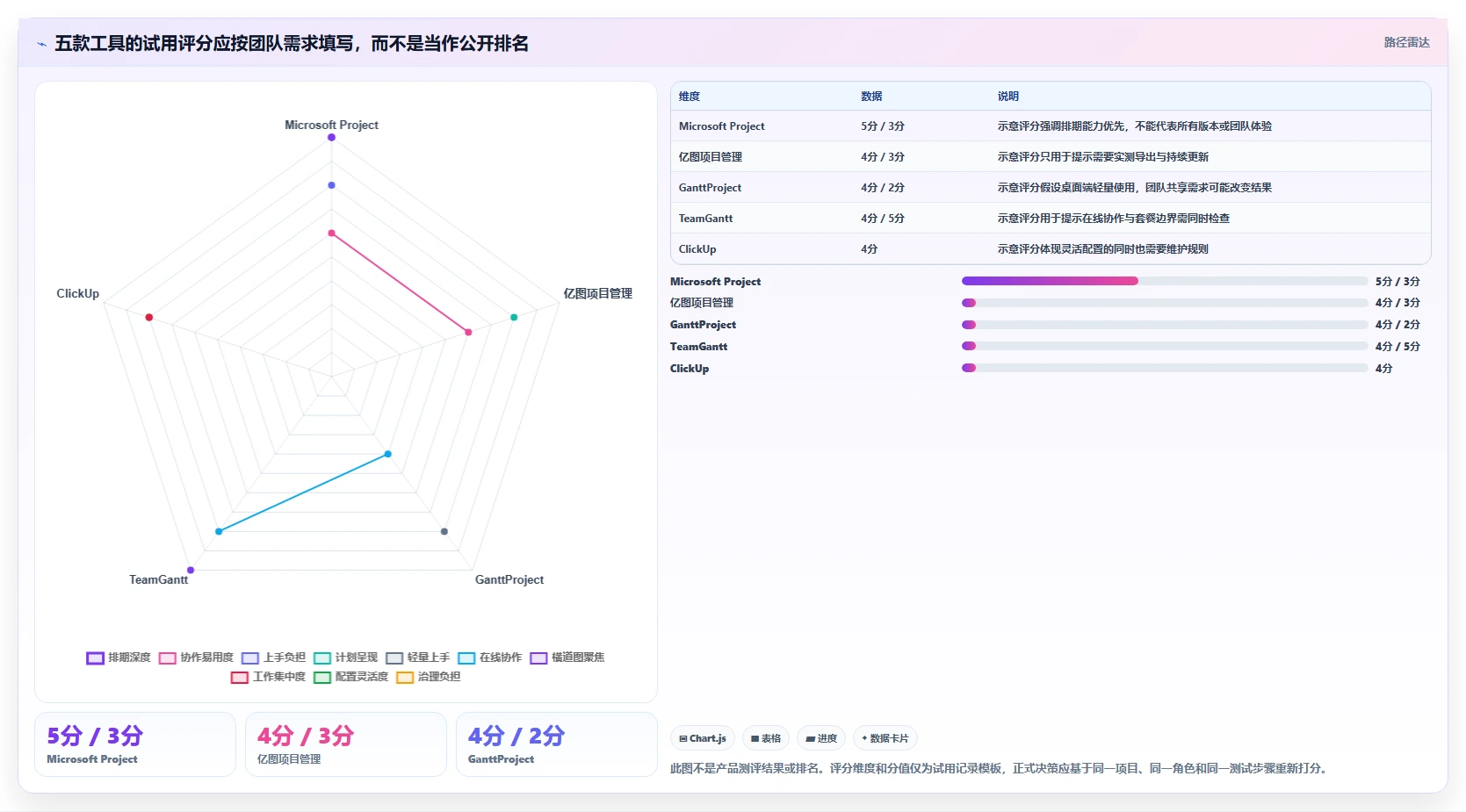
Task: Click the purple point at the Microsoft Project vertex
Action: 331,137
